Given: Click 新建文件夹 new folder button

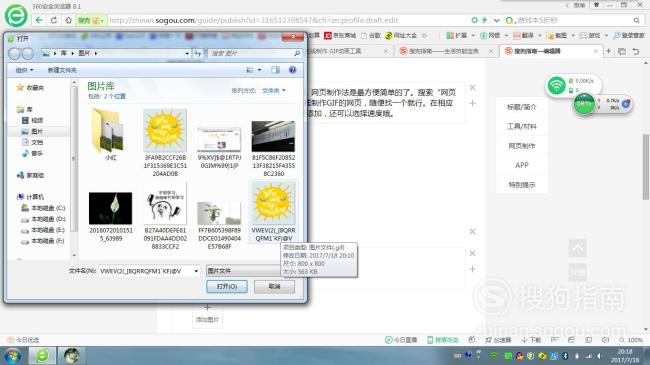Looking at the screenshot, I should [62, 70].
